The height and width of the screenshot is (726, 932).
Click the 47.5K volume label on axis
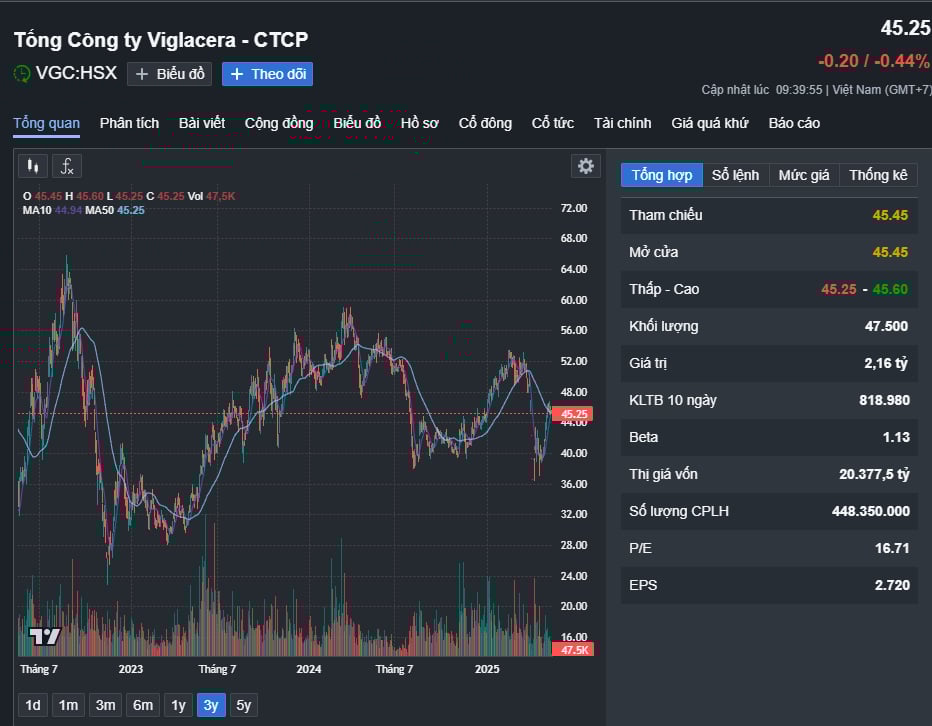pyautogui.click(x=573, y=649)
